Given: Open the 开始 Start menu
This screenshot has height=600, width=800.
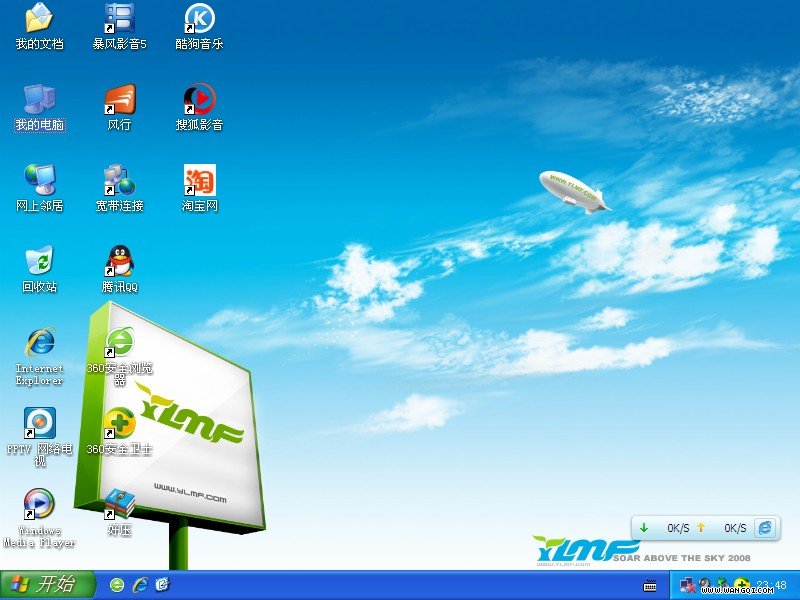Looking at the screenshot, I should (x=47, y=585).
